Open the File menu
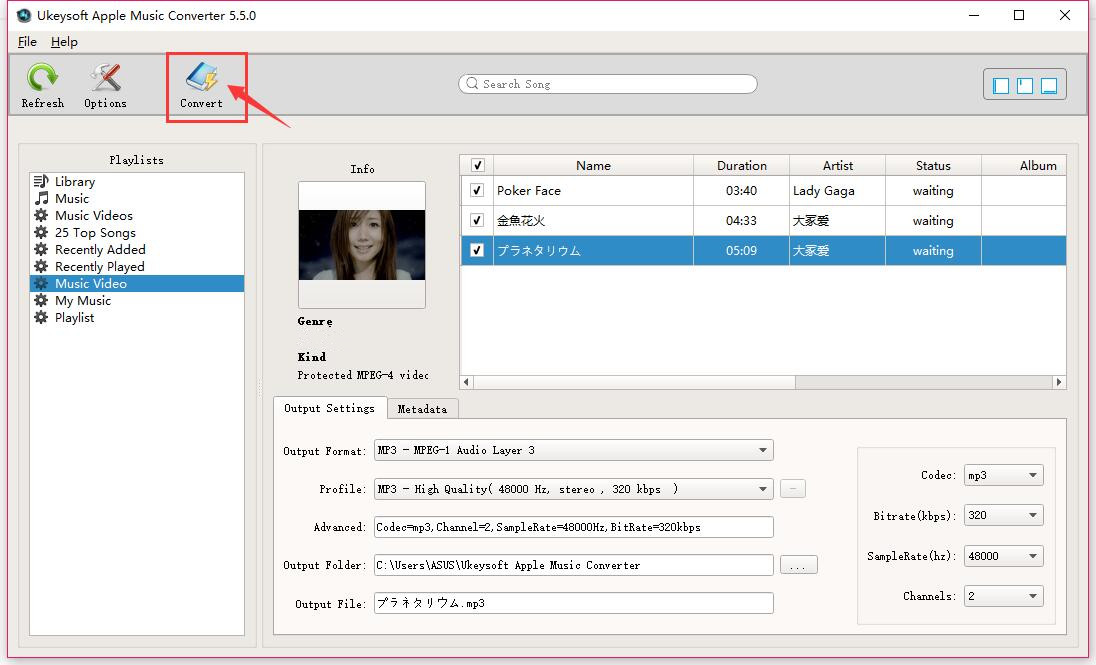The width and height of the screenshot is (1096, 665). click(x=27, y=42)
